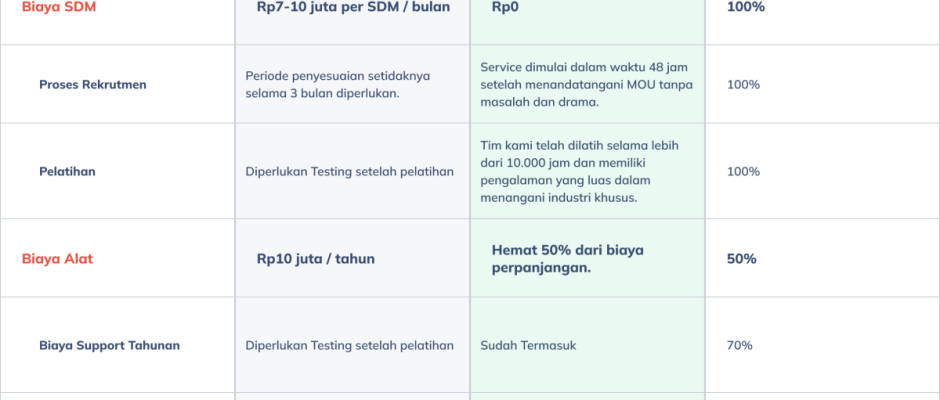Click the Service dimulai dalam 48 jam text
This screenshot has height=400, width=940.
(586, 84)
